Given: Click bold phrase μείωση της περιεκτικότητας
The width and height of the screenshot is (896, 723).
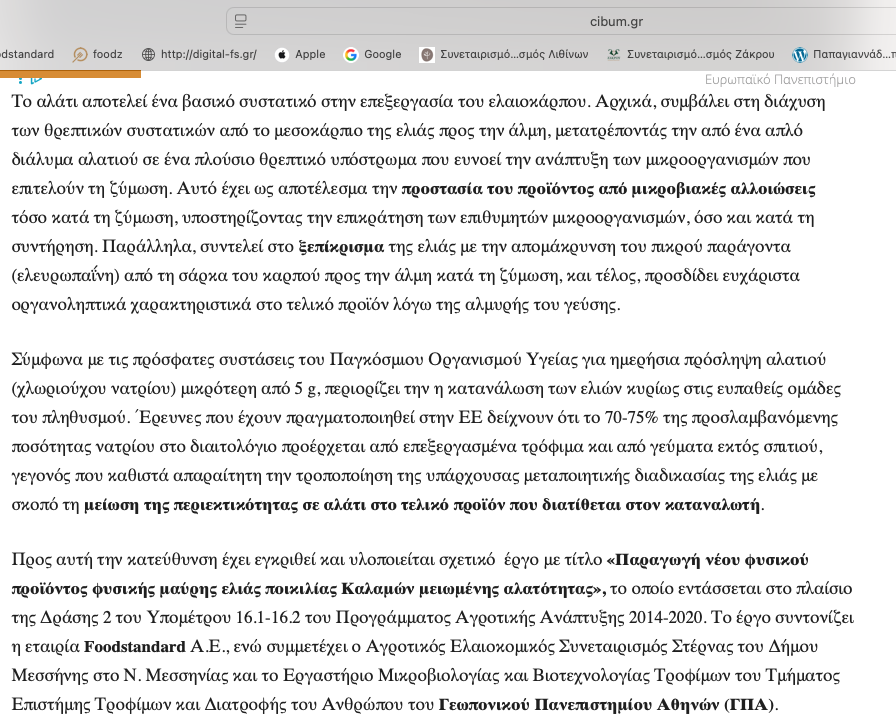Looking at the screenshot, I should click(200, 504).
